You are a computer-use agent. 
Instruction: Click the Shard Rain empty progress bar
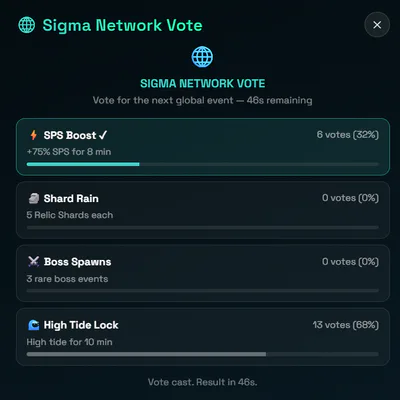pyautogui.click(x=203, y=228)
